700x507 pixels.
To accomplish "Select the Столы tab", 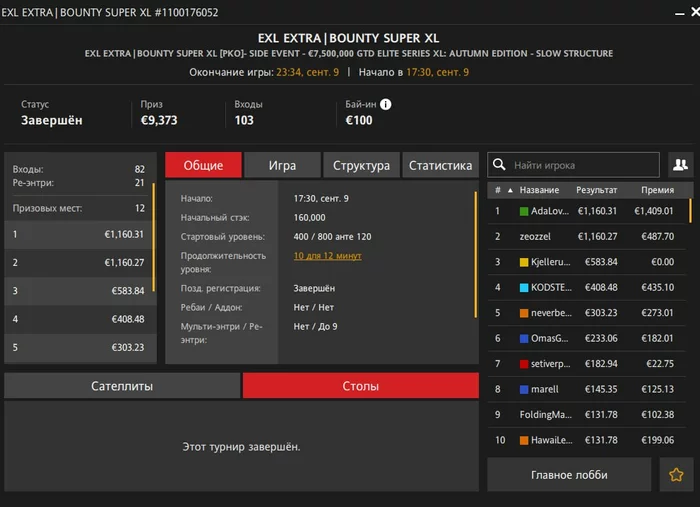I will [361, 386].
